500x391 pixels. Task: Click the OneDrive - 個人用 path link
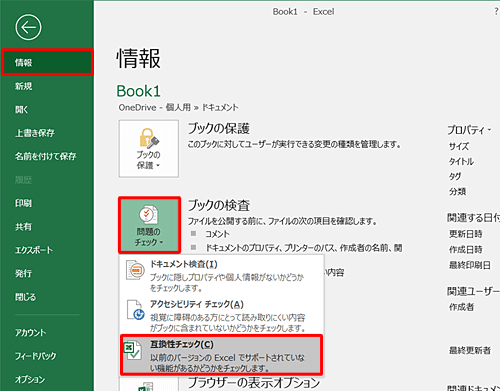click(155, 107)
